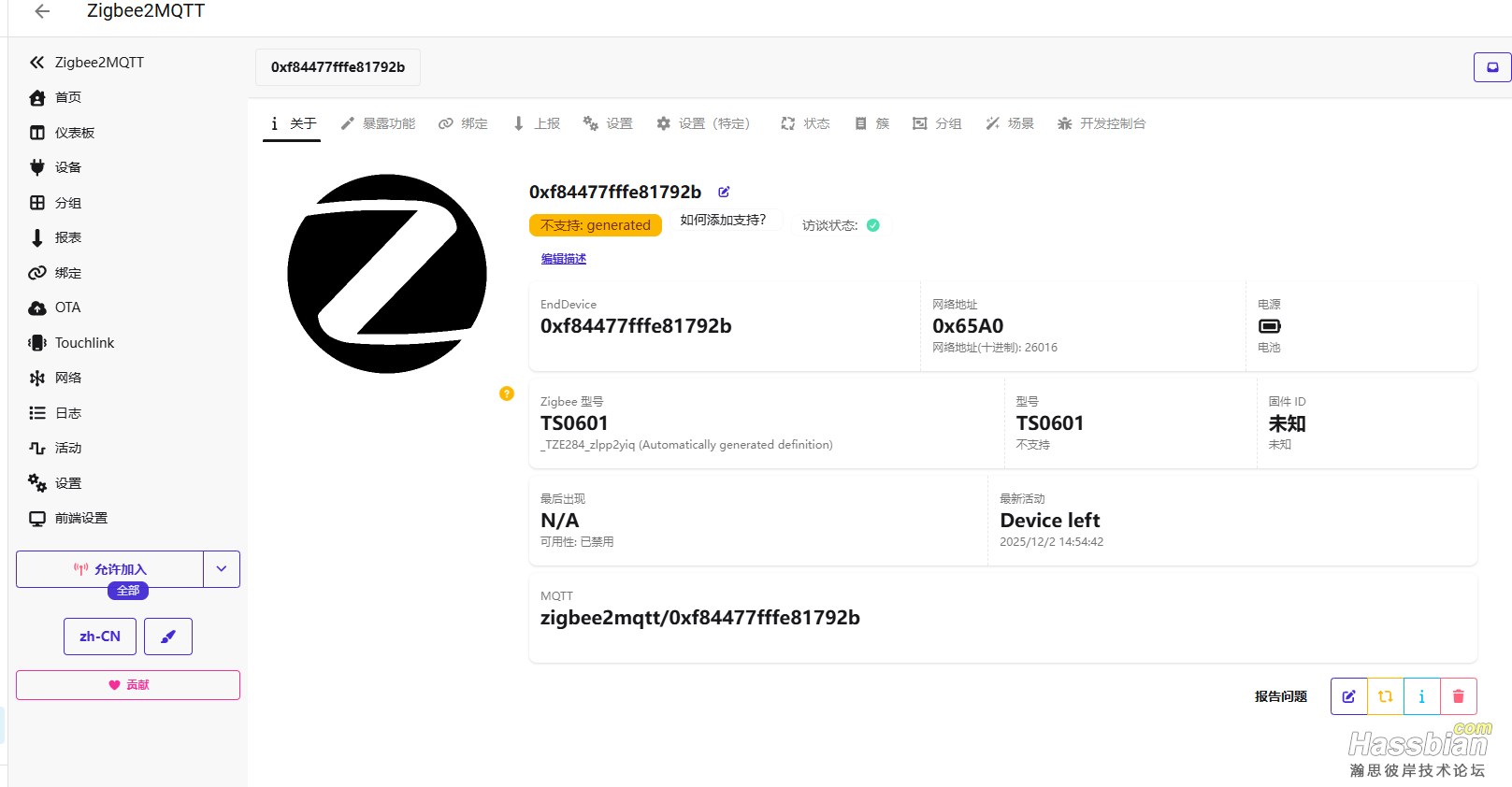Click the edit device button in bottom row
The image size is (1512, 787).
click(x=1348, y=696)
